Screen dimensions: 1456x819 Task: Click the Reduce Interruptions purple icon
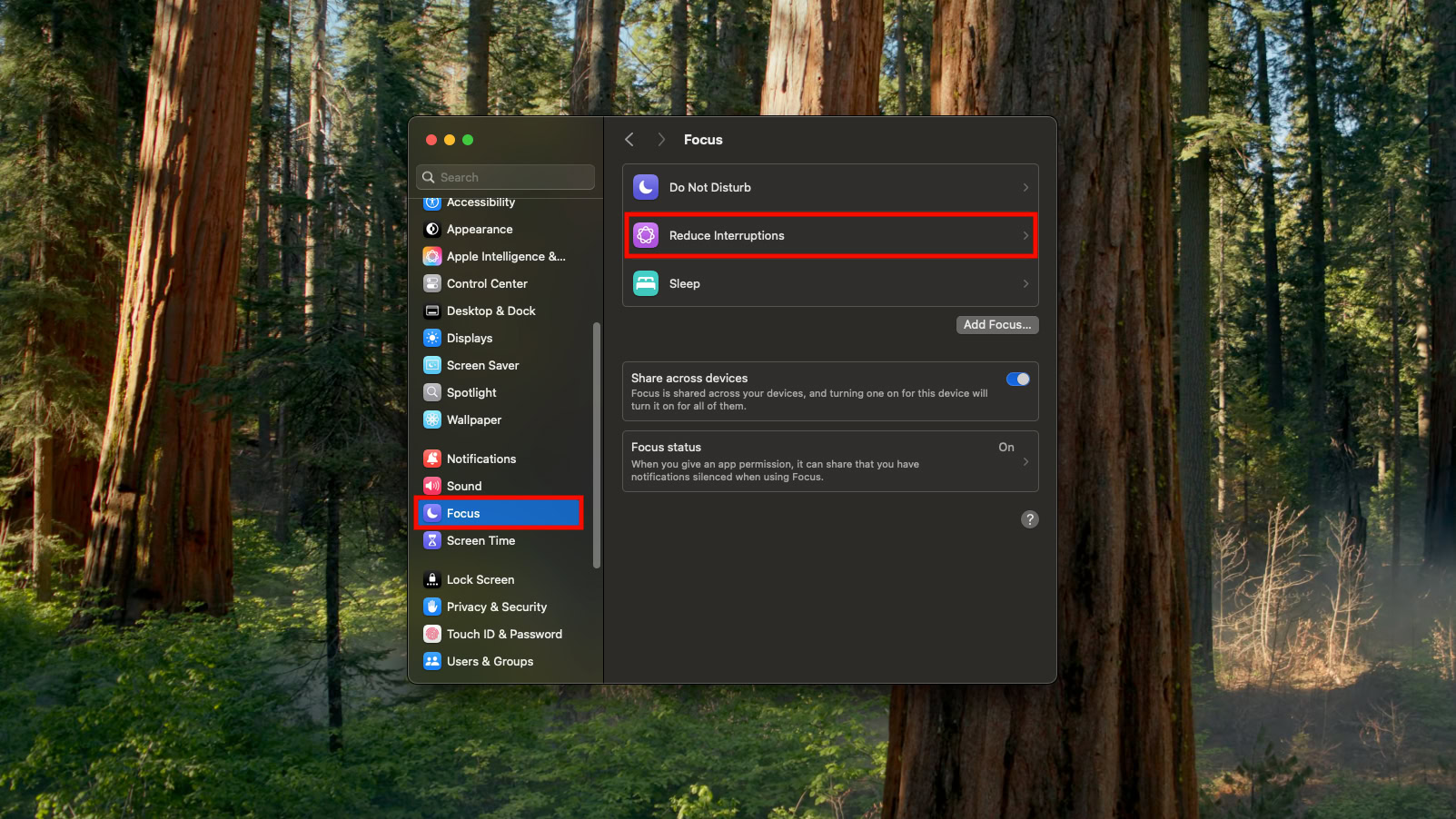click(x=646, y=235)
